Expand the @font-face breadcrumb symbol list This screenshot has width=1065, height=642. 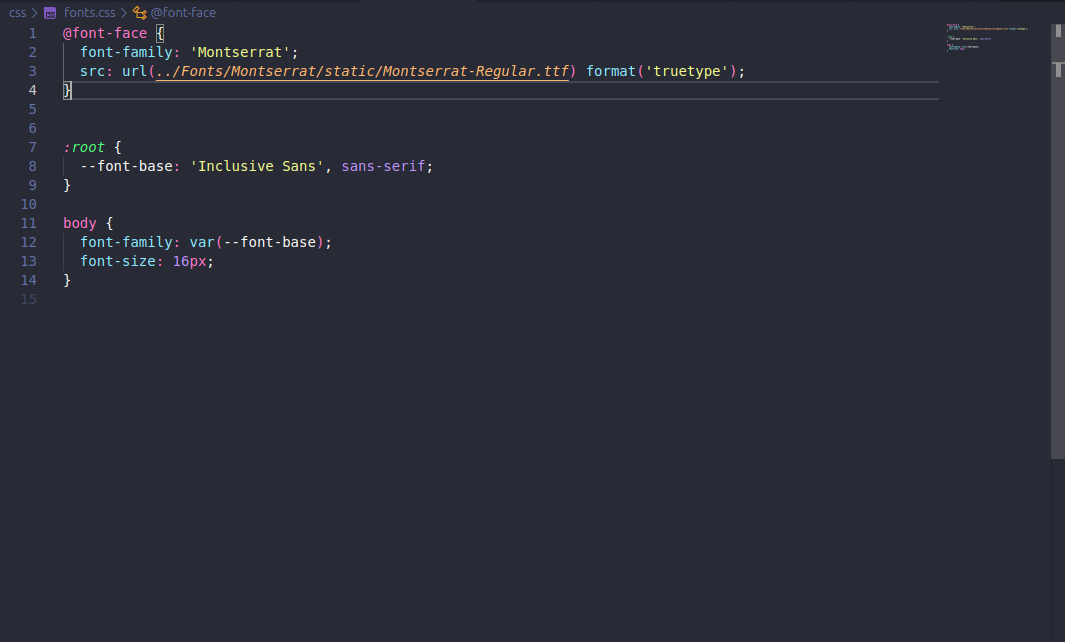tap(183, 13)
